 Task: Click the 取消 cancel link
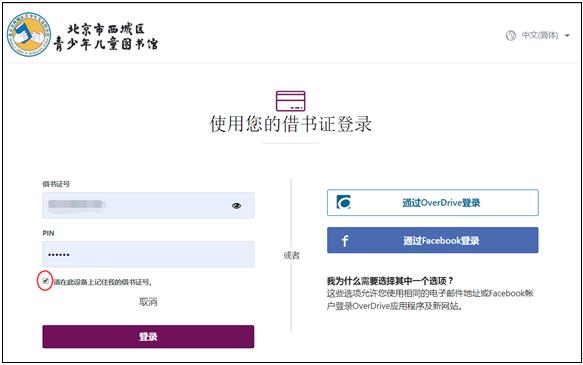(x=148, y=302)
